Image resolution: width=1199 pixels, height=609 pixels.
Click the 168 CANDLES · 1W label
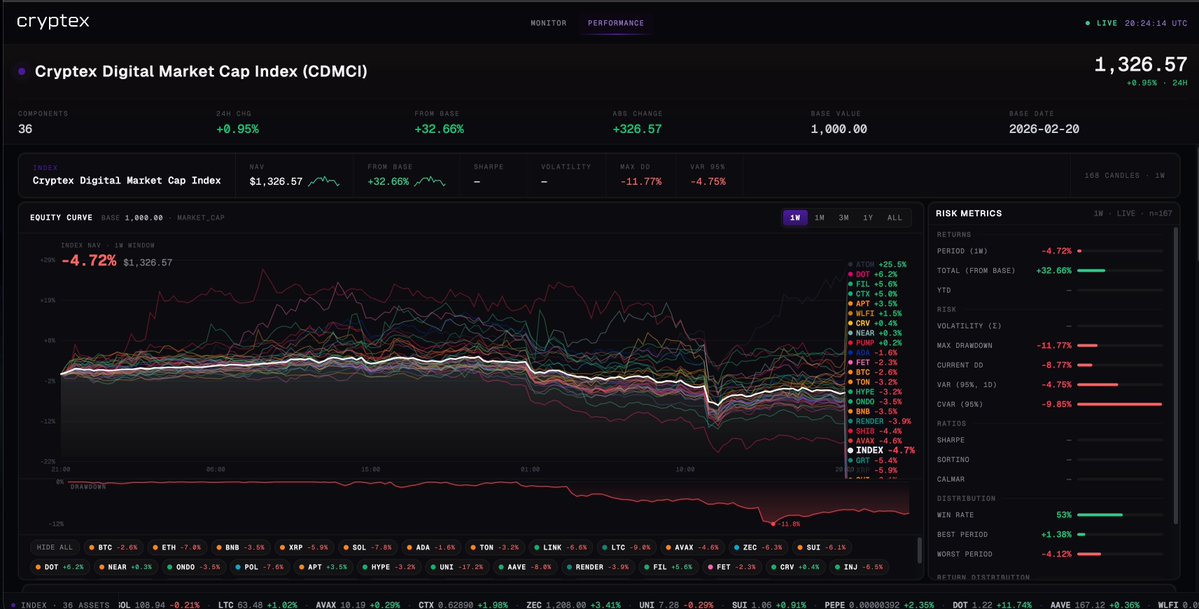(x=1124, y=176)
